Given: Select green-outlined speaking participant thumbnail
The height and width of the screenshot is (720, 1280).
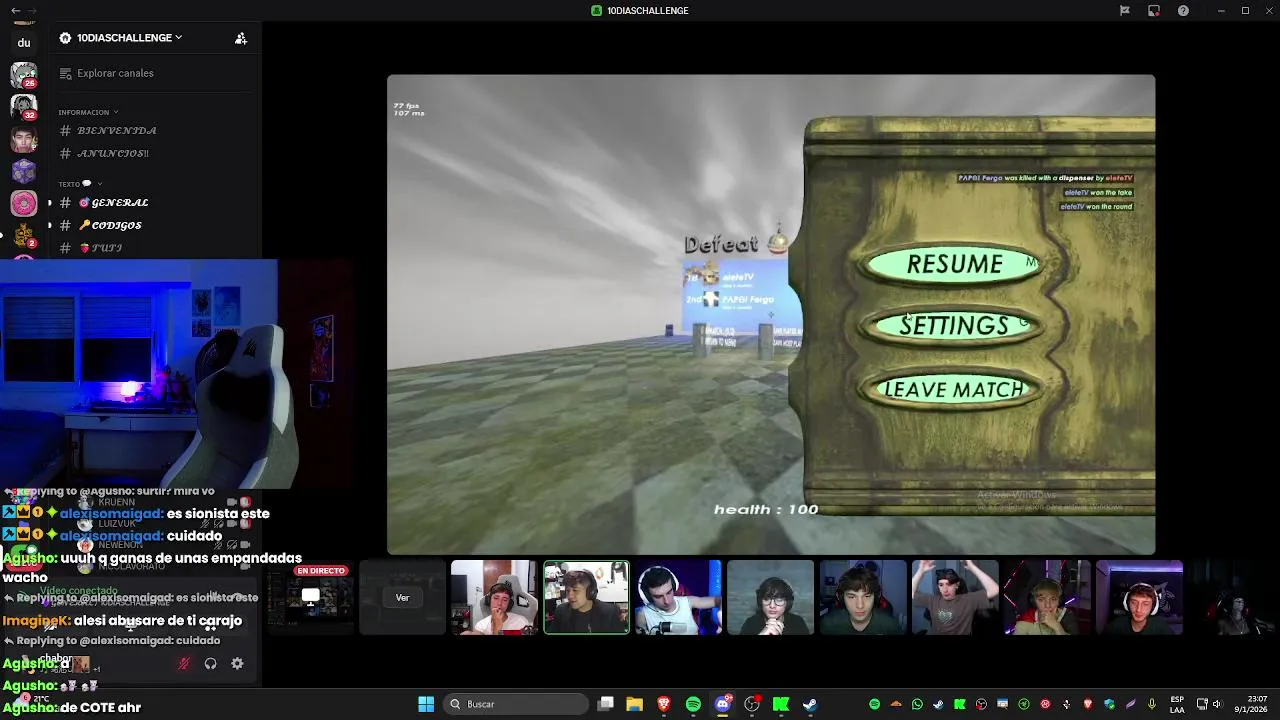Looking at the screenshot, I should pos(586,598).
